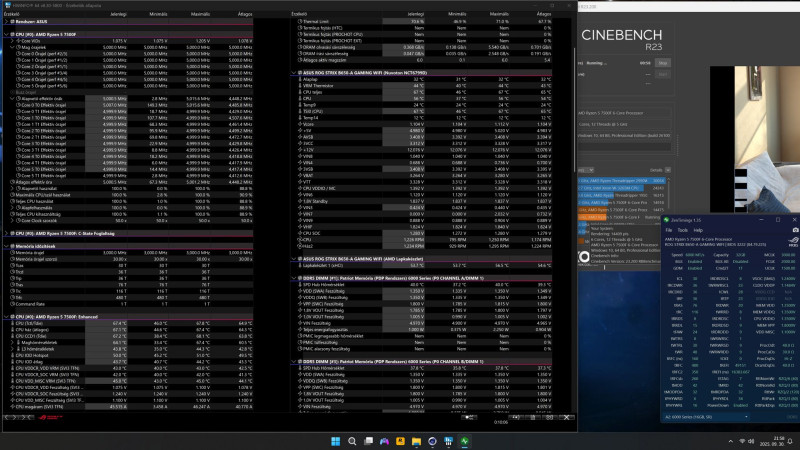Click the HWiNFO bottom toolbar close X icon
Viewport: 800px width, 450px height.
point(566,417)
